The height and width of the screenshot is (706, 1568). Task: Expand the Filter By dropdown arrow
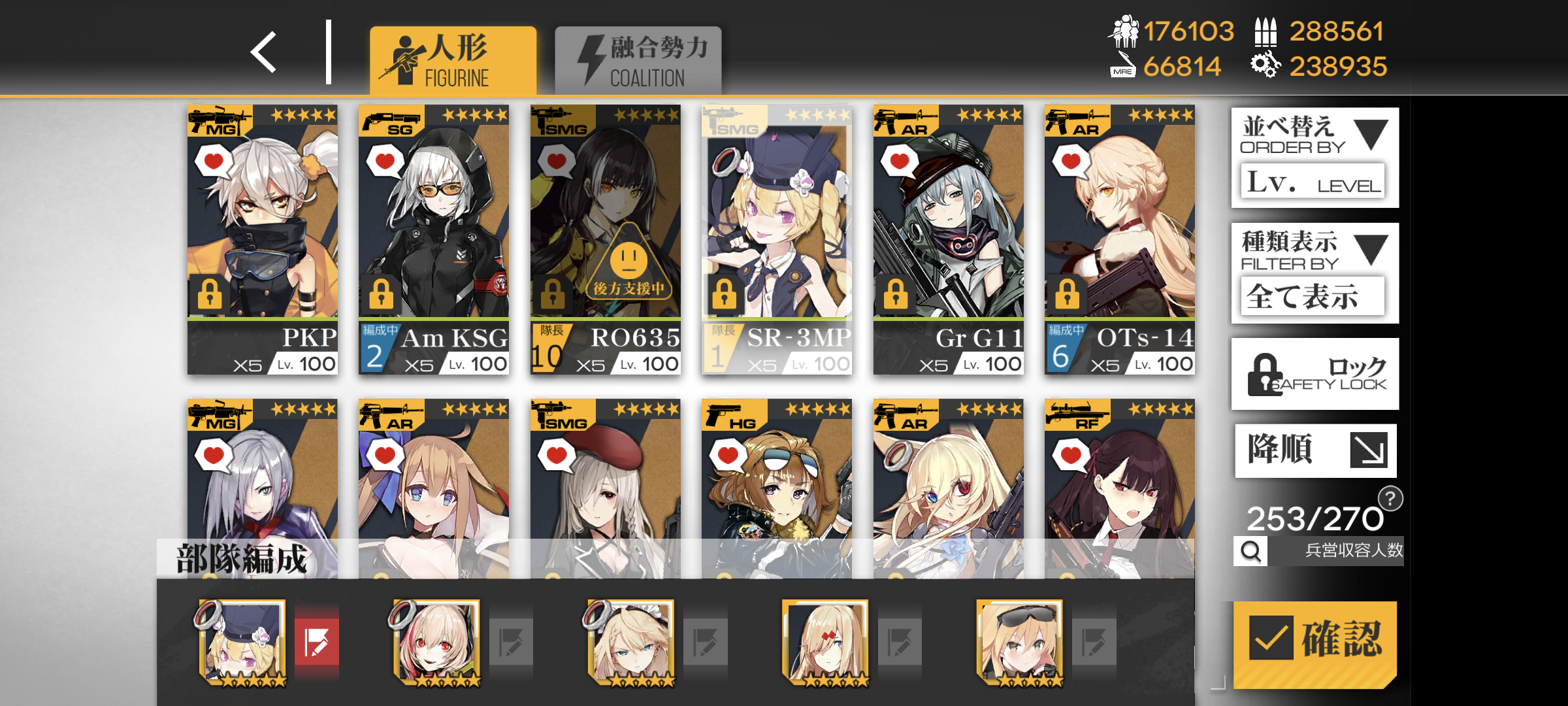point(1371,250)
